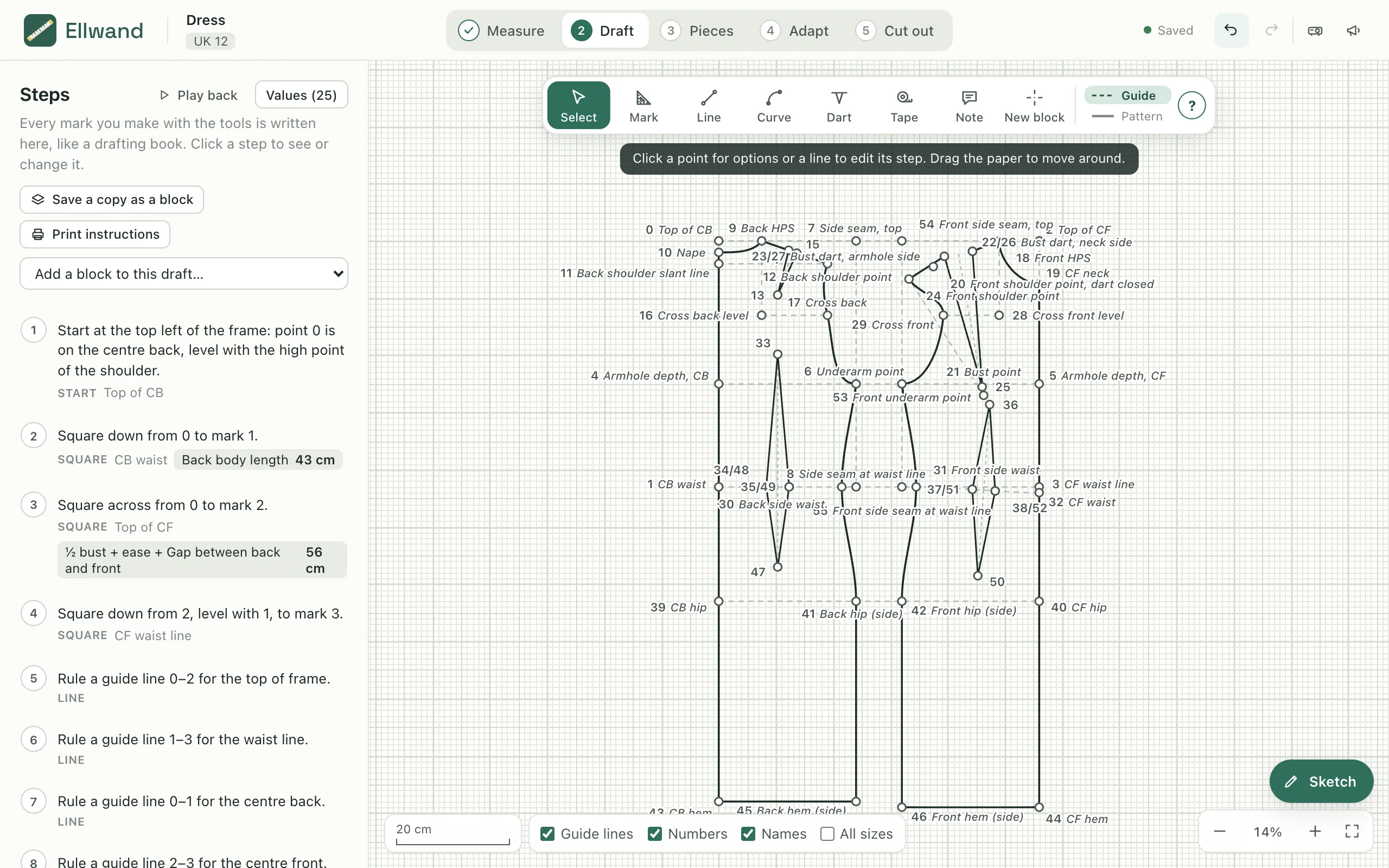The height and width of the screenshot is (868, 1389).
Task: Zoom in with the plus button
Action: click(x=1315, y=832)
